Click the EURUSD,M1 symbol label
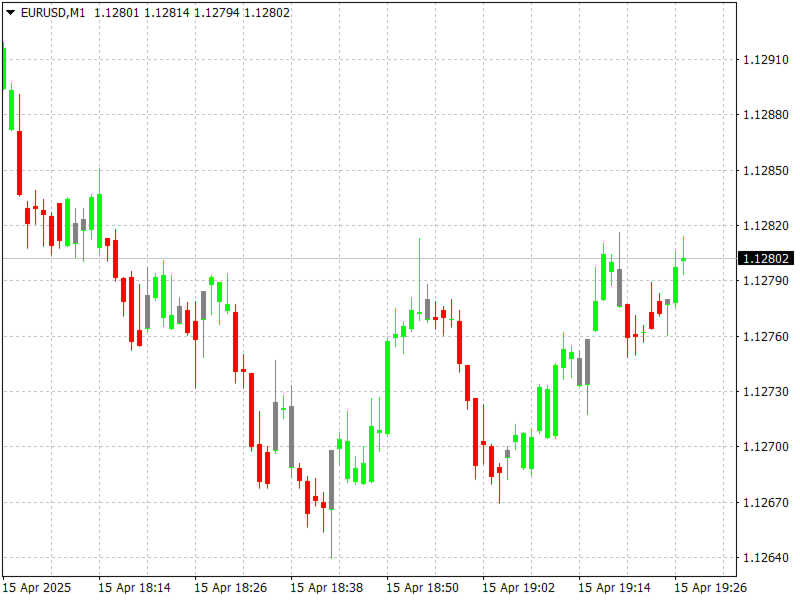Viewport: 800px width, 600px height. (53, 13)
